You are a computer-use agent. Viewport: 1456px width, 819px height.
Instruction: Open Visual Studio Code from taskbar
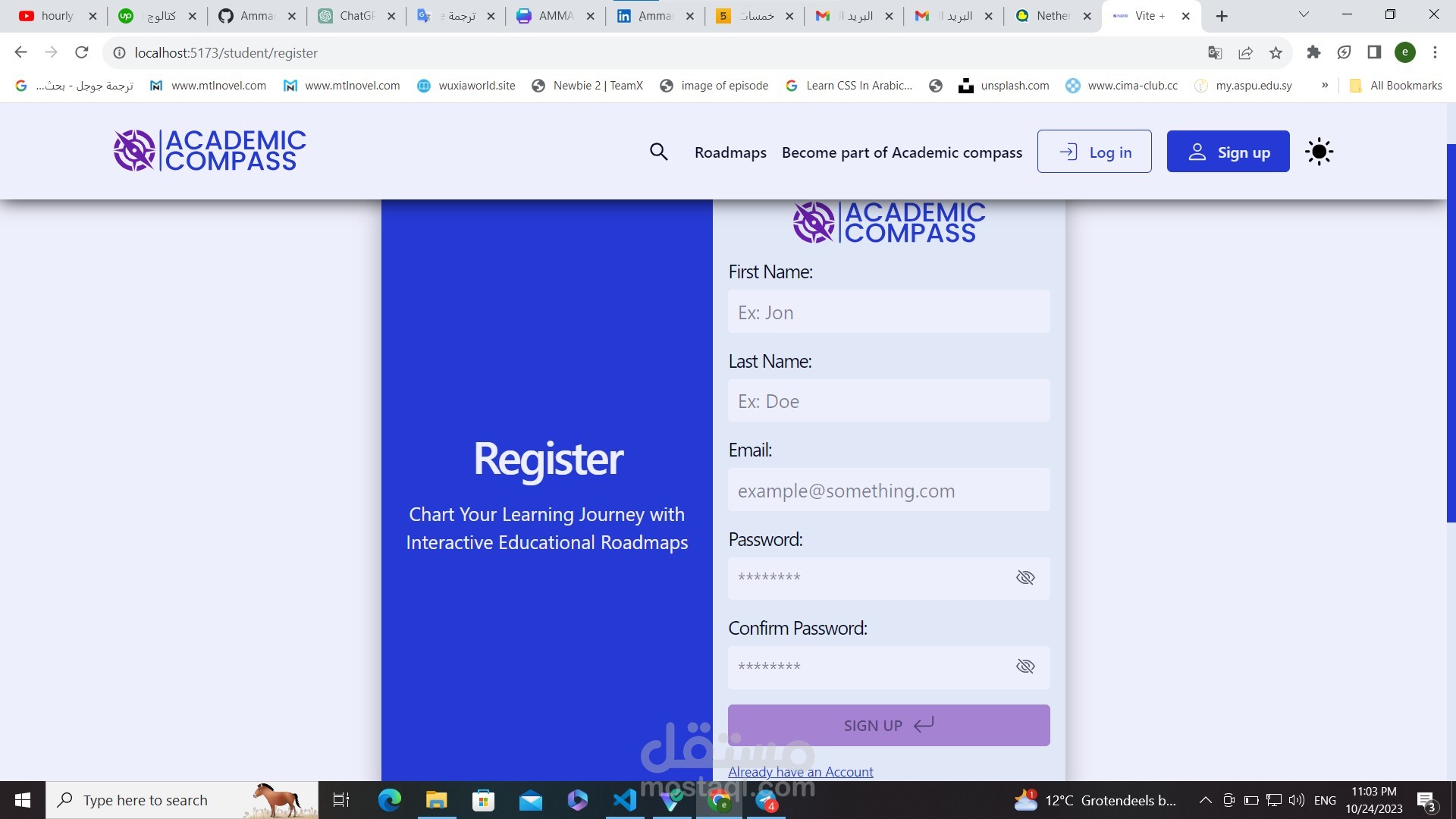click(624, 800)
